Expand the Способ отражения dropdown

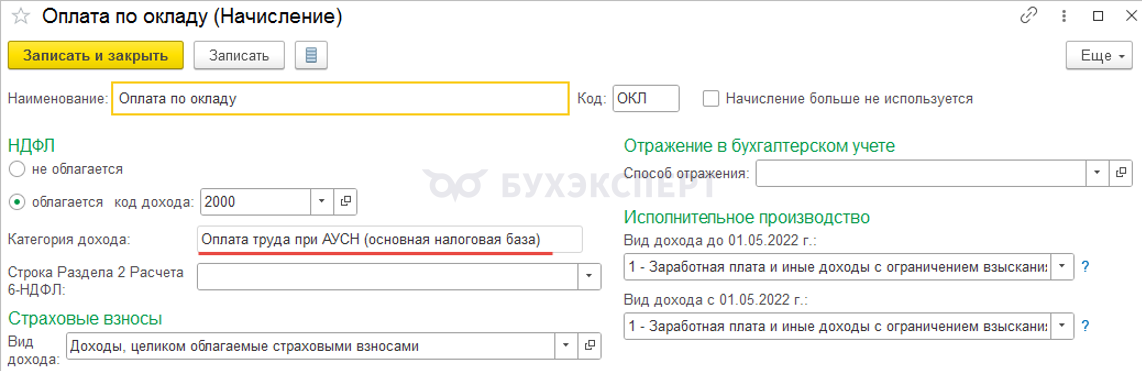tap(1098, 173)
